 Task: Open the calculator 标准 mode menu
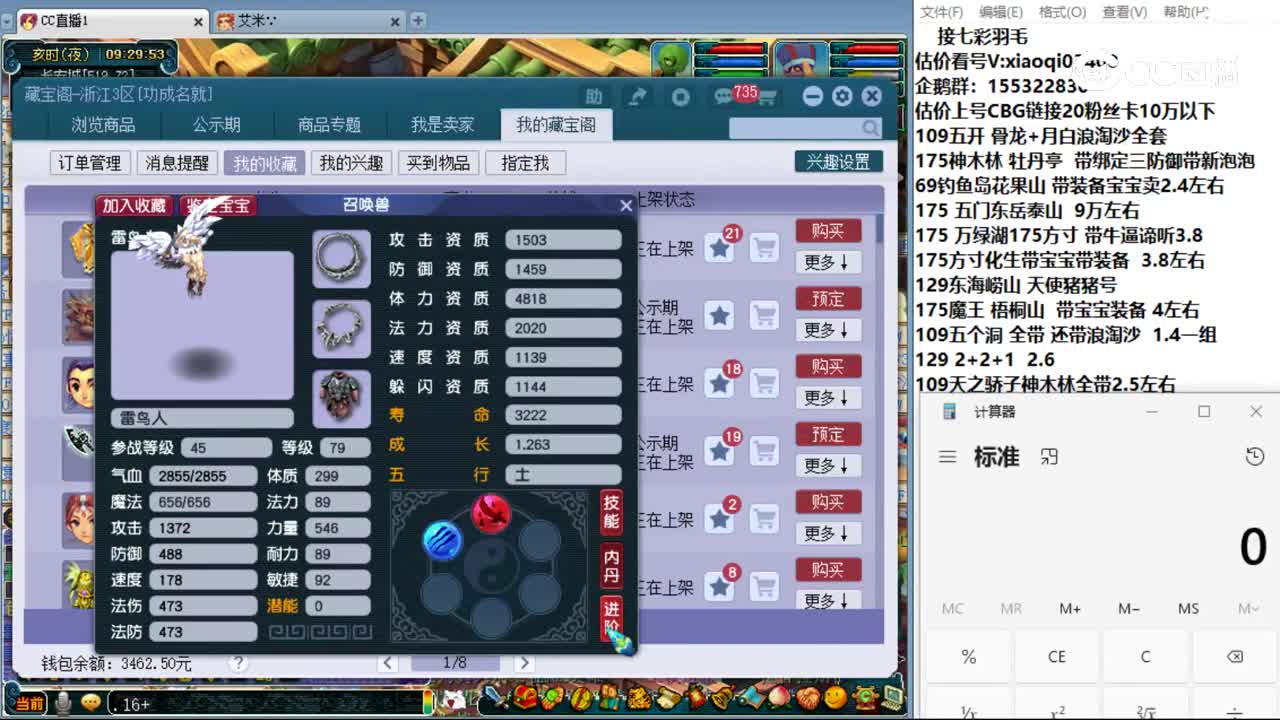947,455
